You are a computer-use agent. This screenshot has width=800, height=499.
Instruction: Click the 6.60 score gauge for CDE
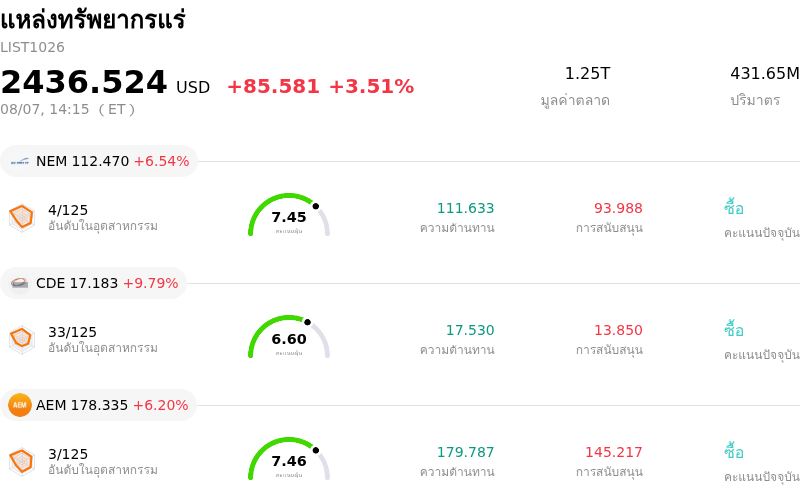289,337
